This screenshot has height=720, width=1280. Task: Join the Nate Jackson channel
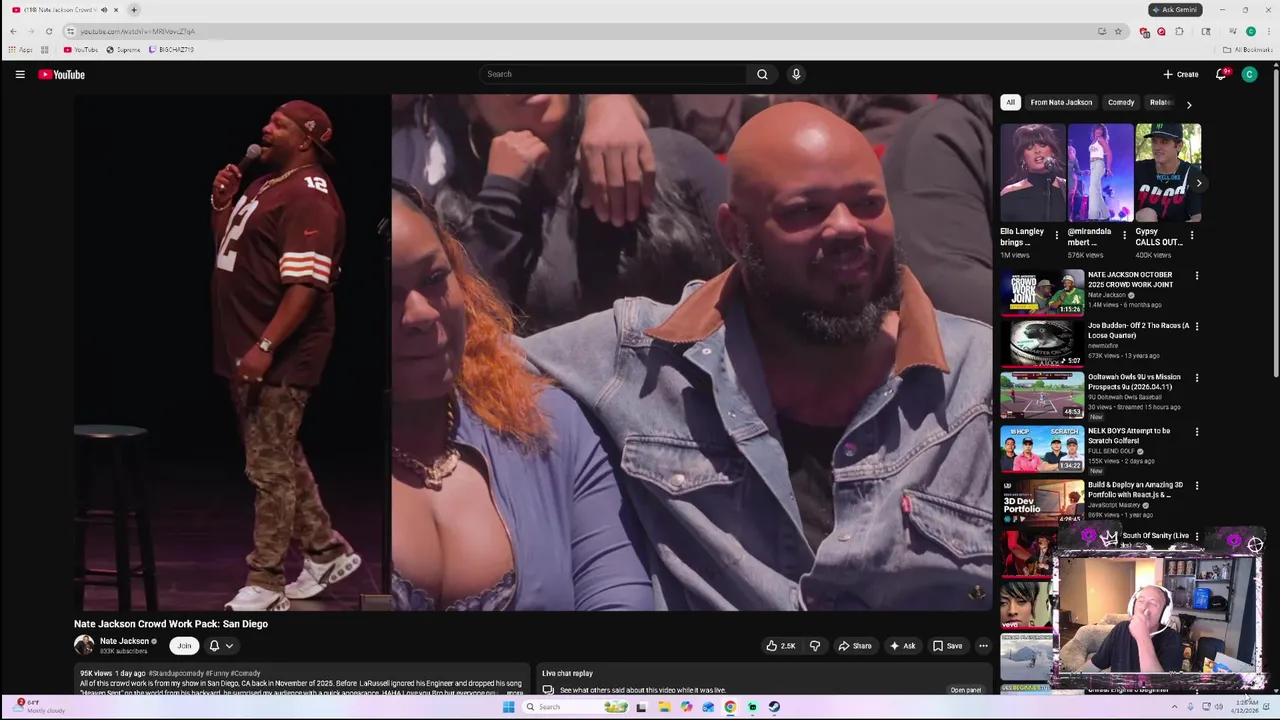[x=184, y=646]
